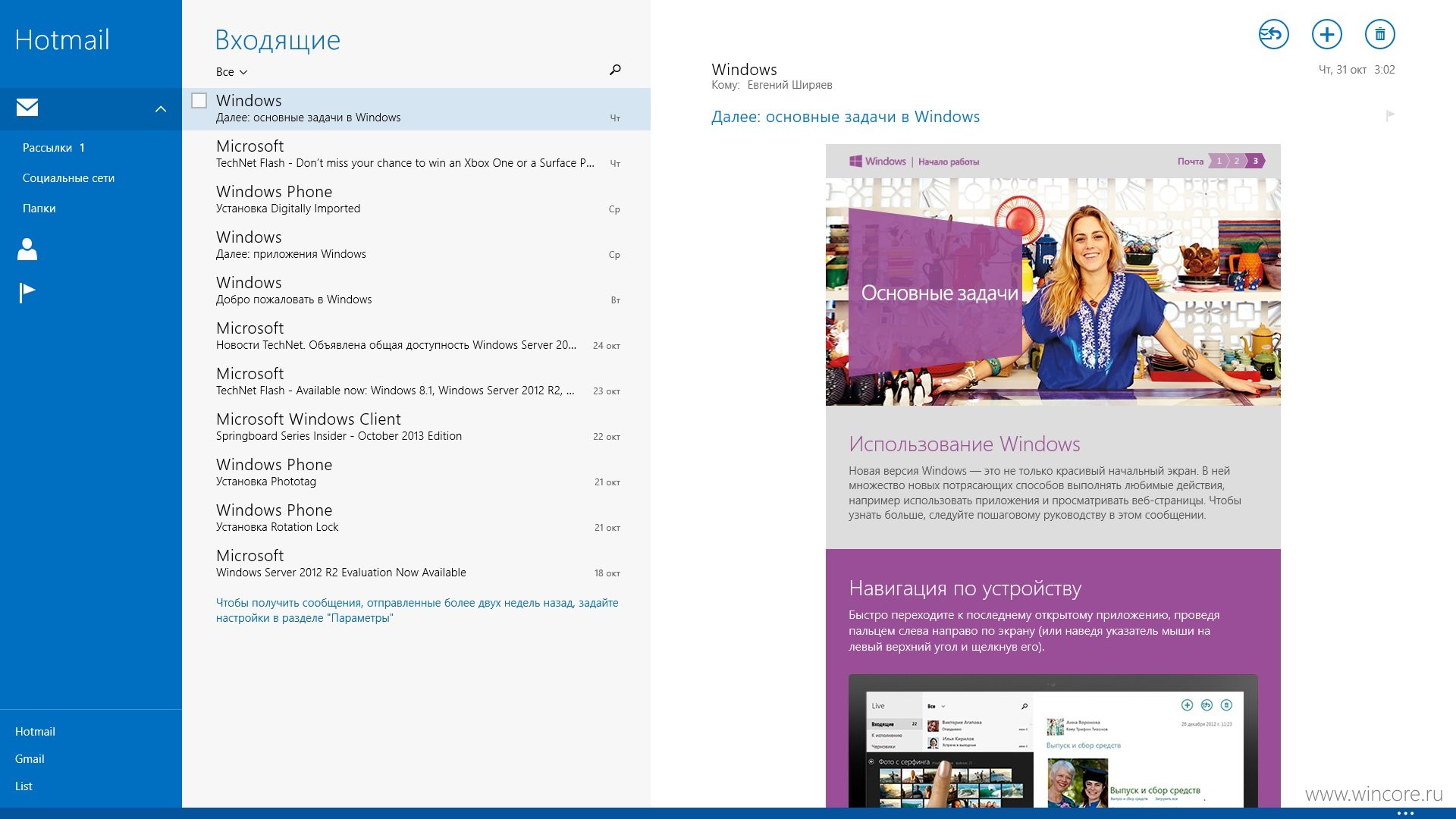Click the 'Использование Windows' heading
Screen dimensions: 1456x819
click(964, 444)
